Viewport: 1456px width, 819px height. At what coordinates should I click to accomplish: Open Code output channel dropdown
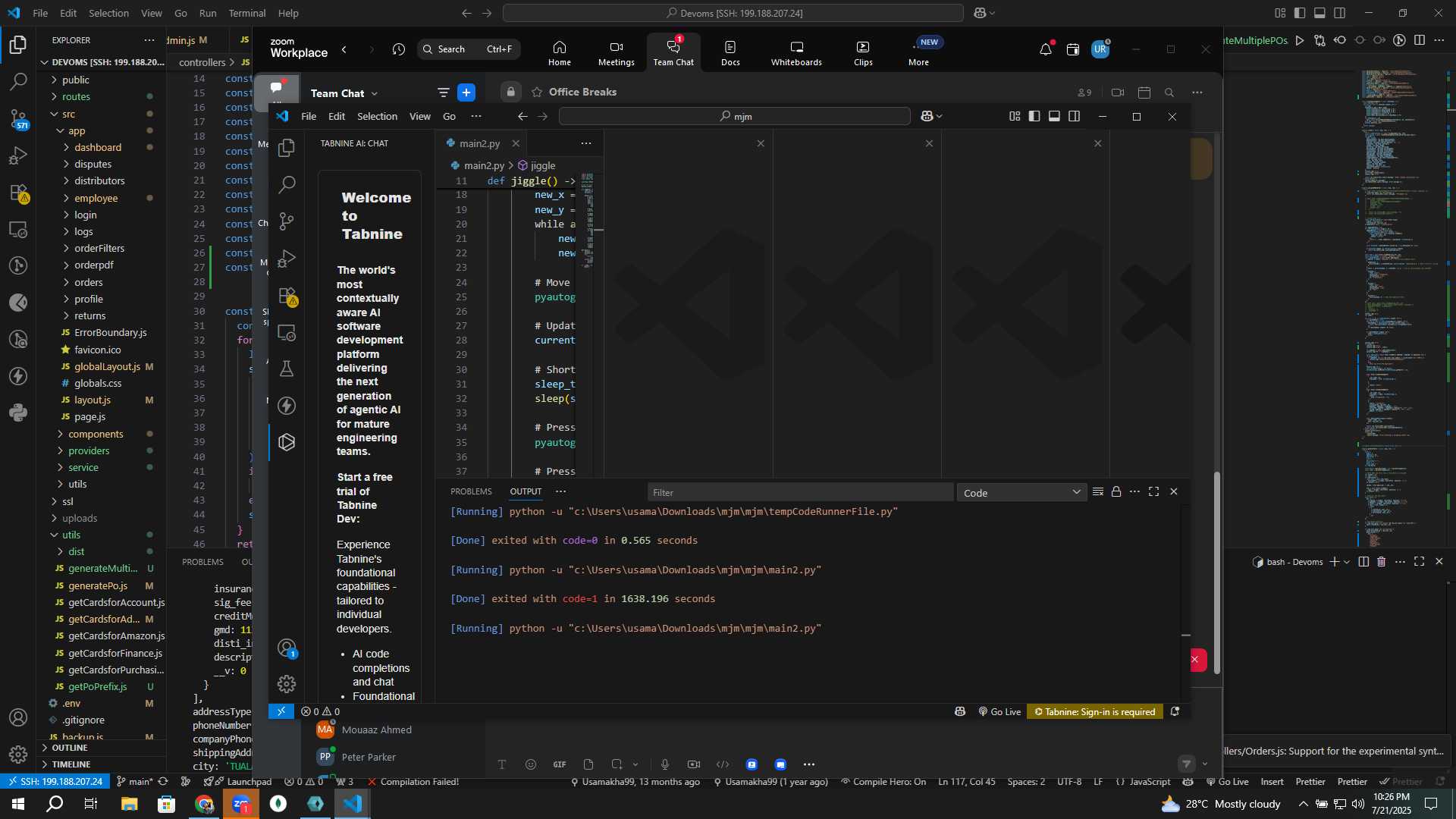pos(1021,493)
